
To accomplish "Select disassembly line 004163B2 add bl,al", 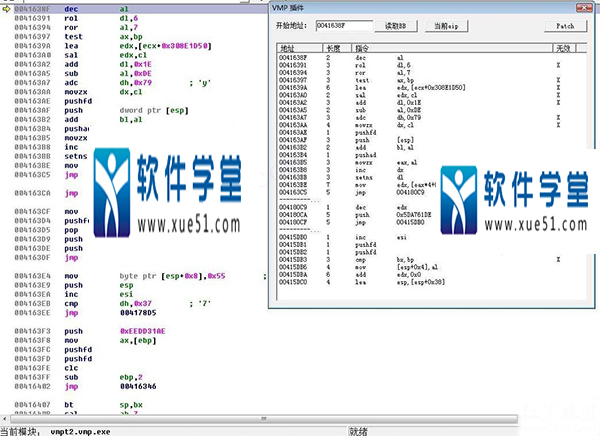I will 140,119.
